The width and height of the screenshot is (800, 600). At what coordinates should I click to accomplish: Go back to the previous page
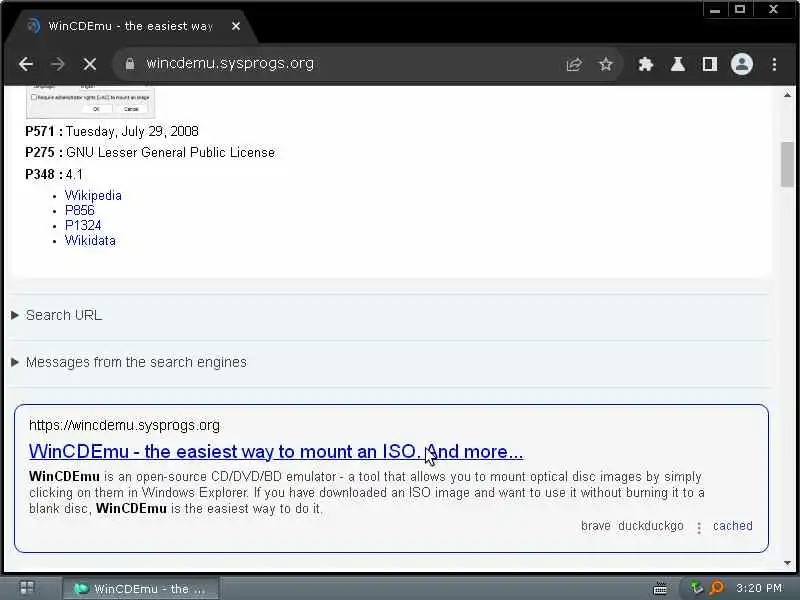click(26, 64)
